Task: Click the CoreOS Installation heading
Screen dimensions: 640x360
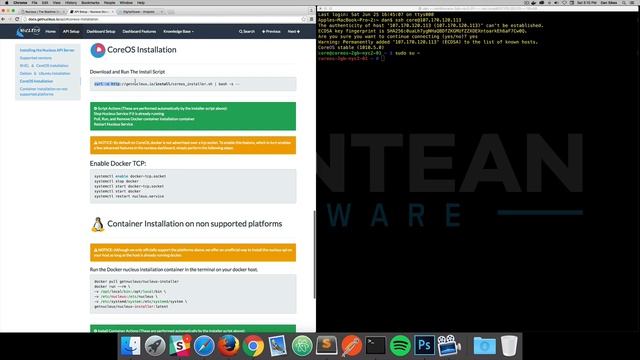Action: (142, 50)
